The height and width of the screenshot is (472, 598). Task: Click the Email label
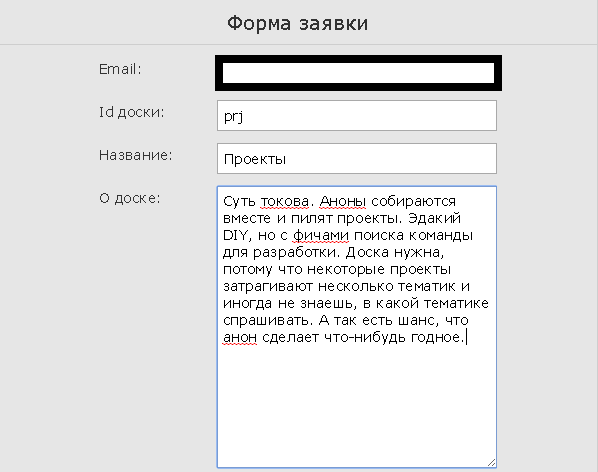(x=120, y=69)
